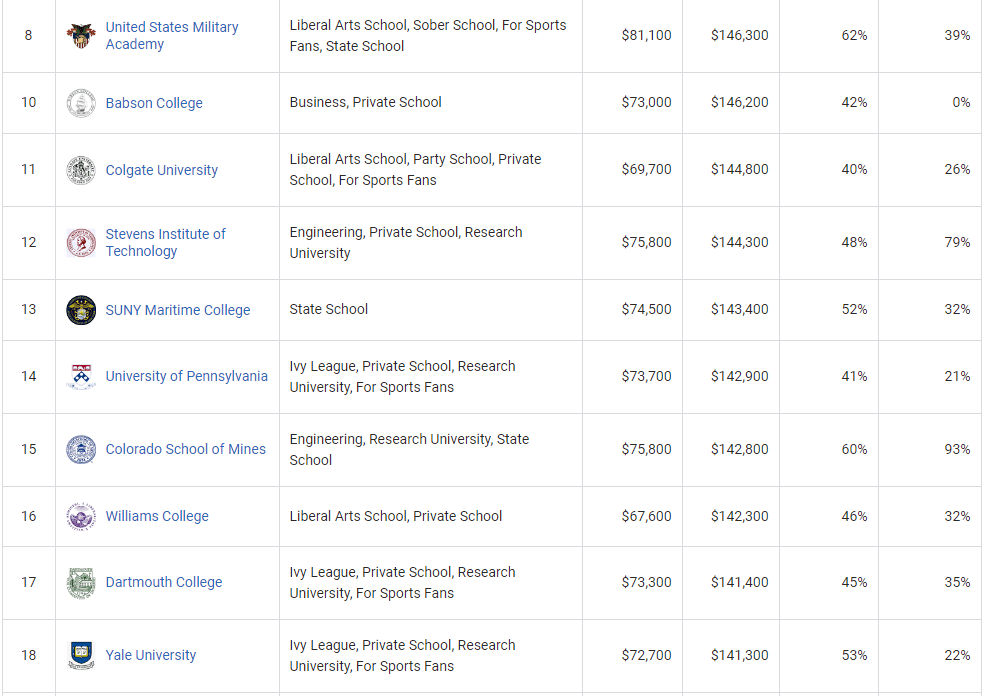Navigate to the Yale University link
The width and height of the screenshot is (984, 696).
coord(151,656)
